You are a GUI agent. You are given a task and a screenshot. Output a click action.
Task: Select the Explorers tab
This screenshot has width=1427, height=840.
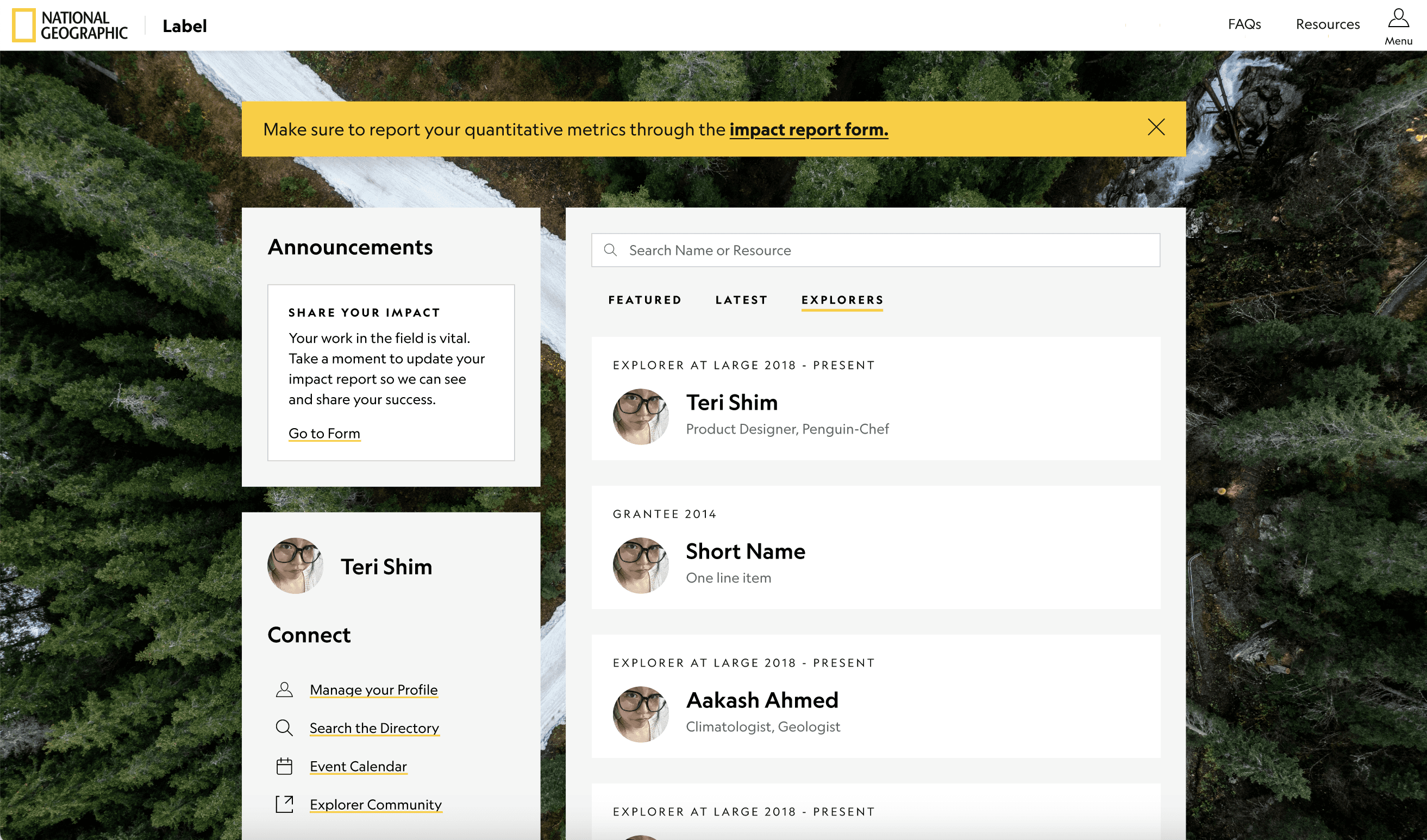(842, 300)
